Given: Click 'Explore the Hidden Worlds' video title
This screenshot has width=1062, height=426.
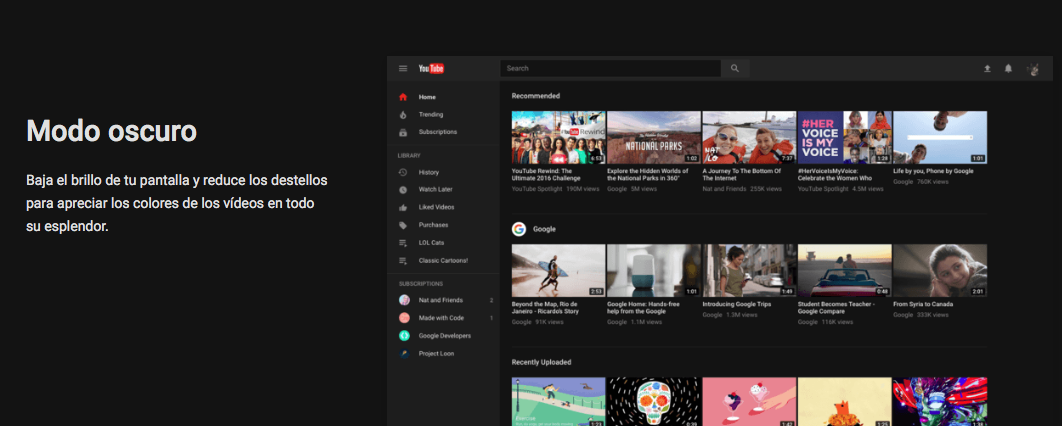Looking at the screenshot, I should tap(645, 175).
